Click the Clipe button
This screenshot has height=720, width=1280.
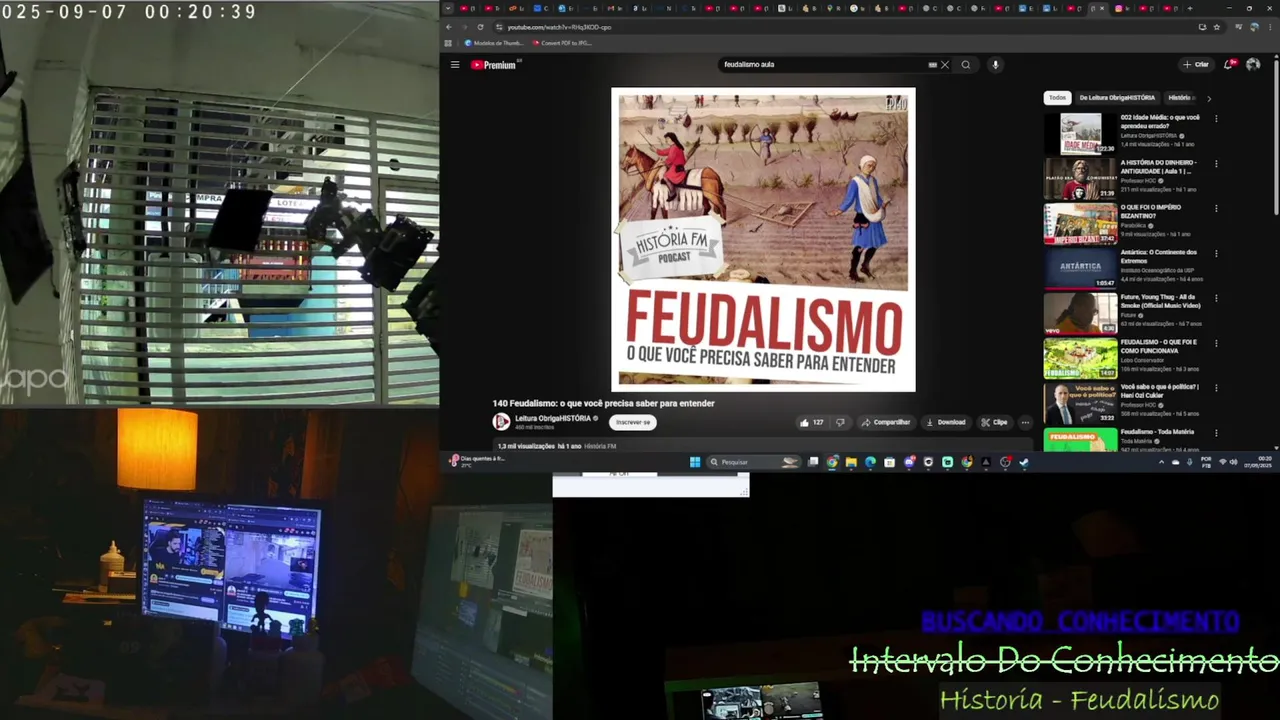[995, 422]
